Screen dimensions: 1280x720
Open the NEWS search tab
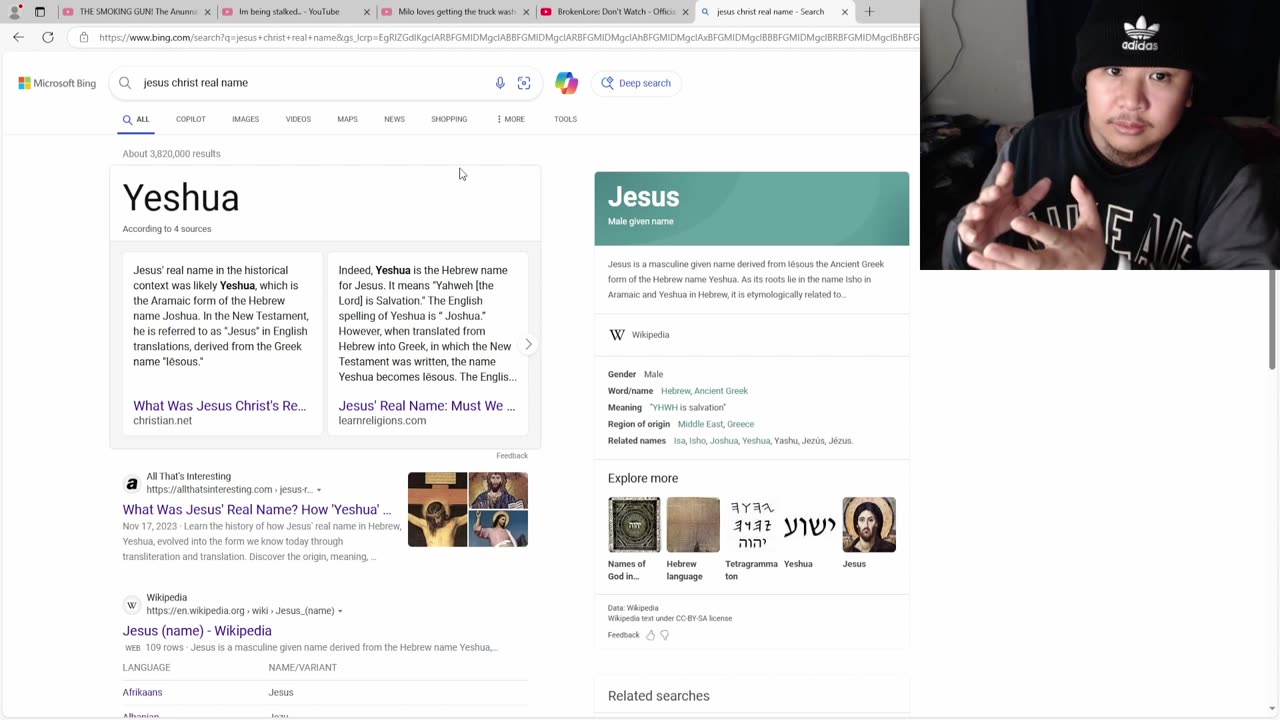394,119
